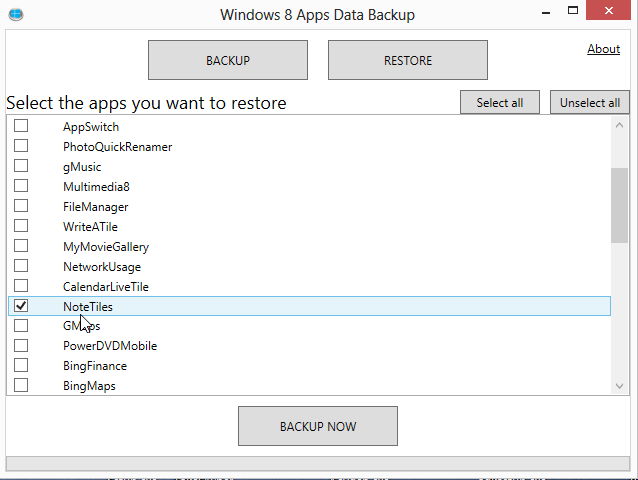
Task: Minimize the Windows 8 Apps Data Backup window
Action: pos(546,13)
